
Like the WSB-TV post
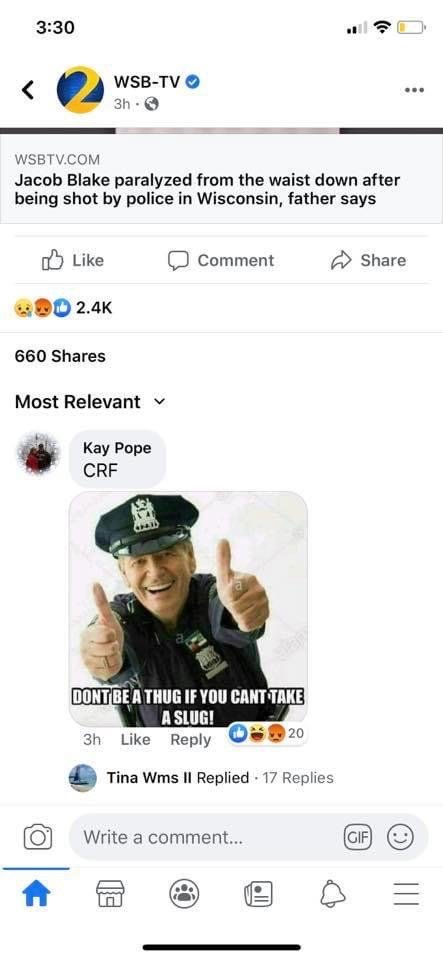coord(72,260)
